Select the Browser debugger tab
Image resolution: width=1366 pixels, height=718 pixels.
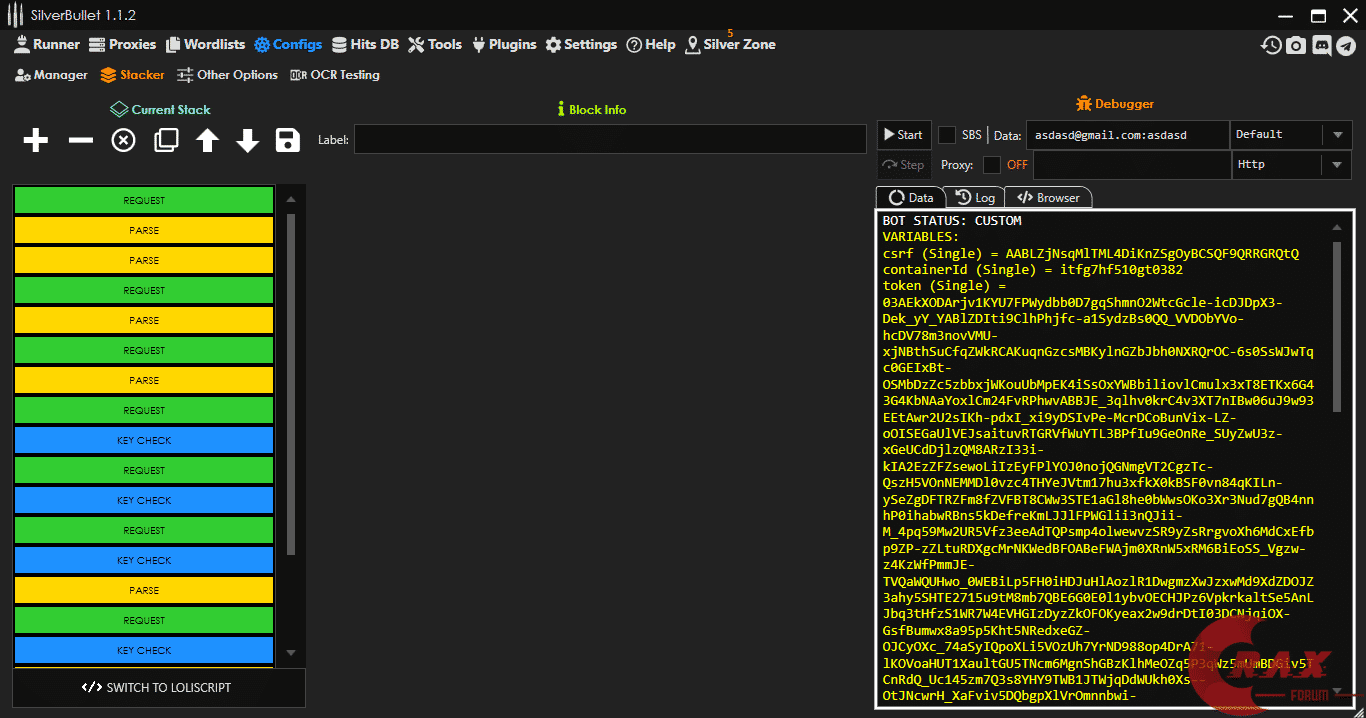(x=1047, y=197)
